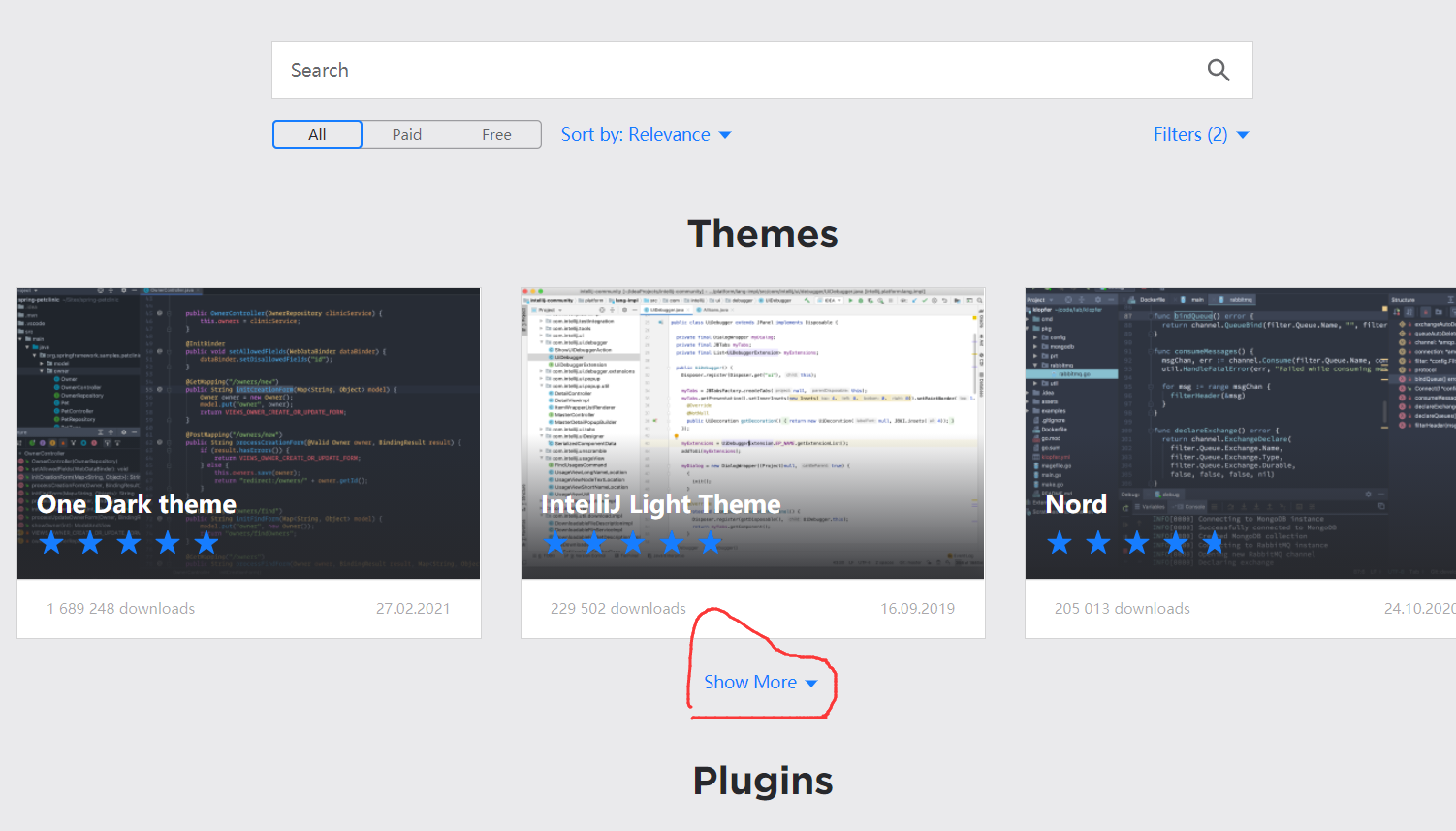Open the One Dark theme screenshot

tap(249, 433)
